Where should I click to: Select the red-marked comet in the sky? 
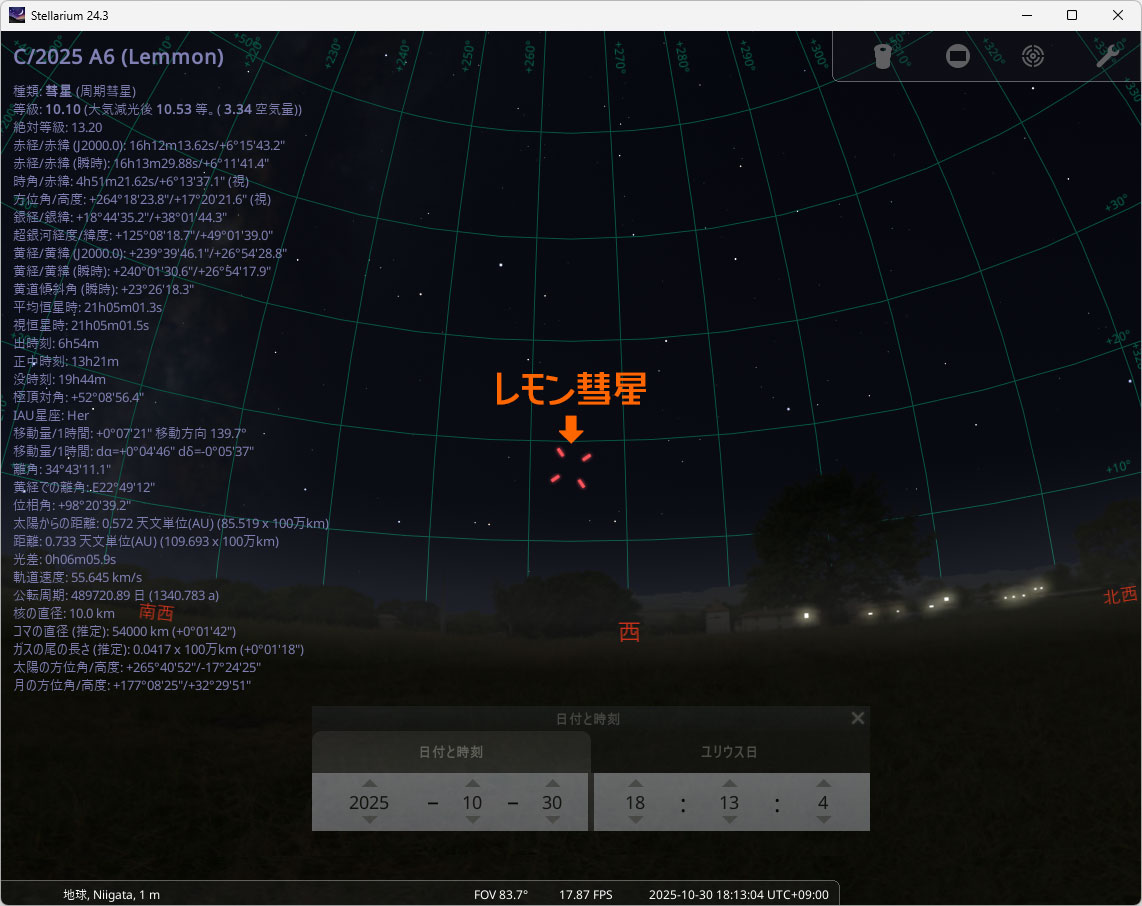[570, 468]
